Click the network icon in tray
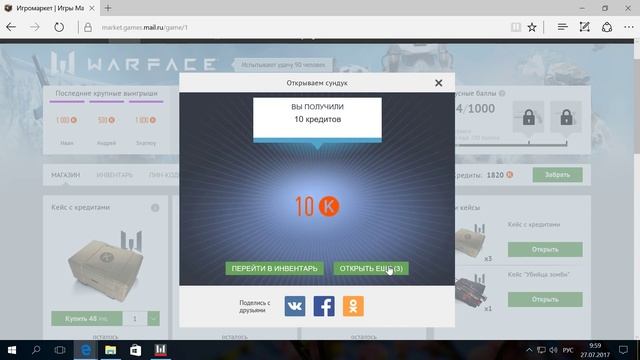Image resolution: width=640 pixels, height=360 pixels. (x=541, y=350)
